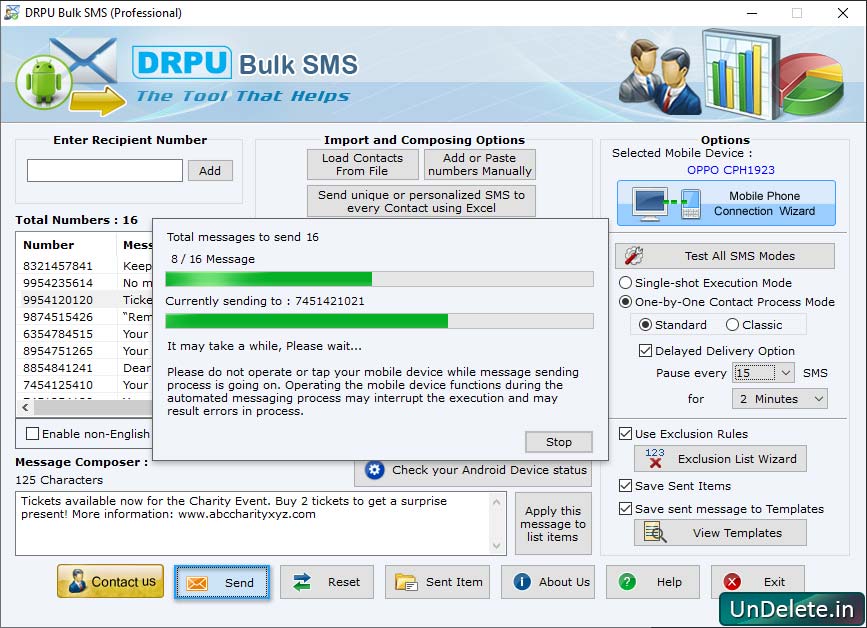The height and width of the screenshot is (628, 867).
Task: Click the gear icon for Android Device status
Action: [x=374, y=470]
